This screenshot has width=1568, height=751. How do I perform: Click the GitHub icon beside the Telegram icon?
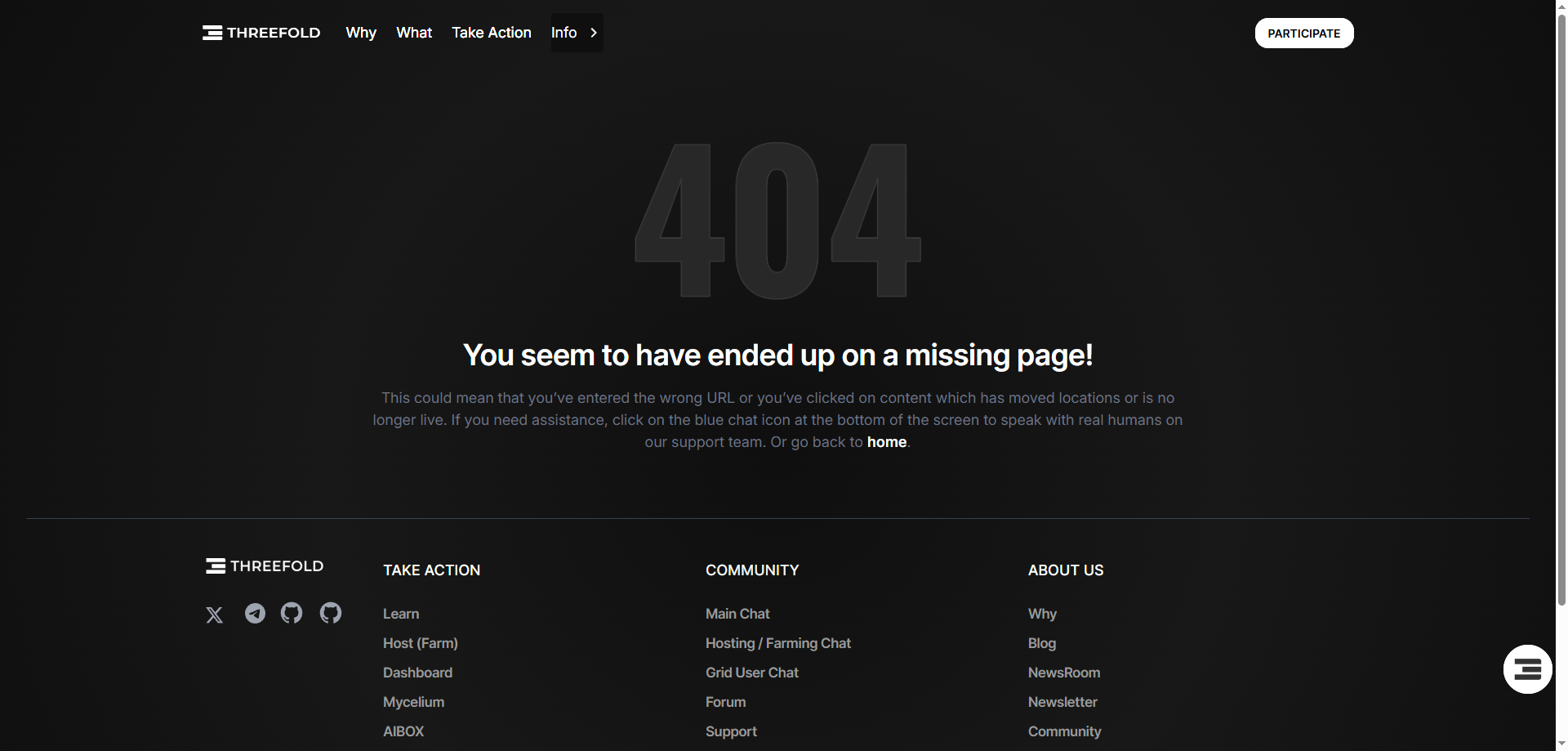[292, 613]
